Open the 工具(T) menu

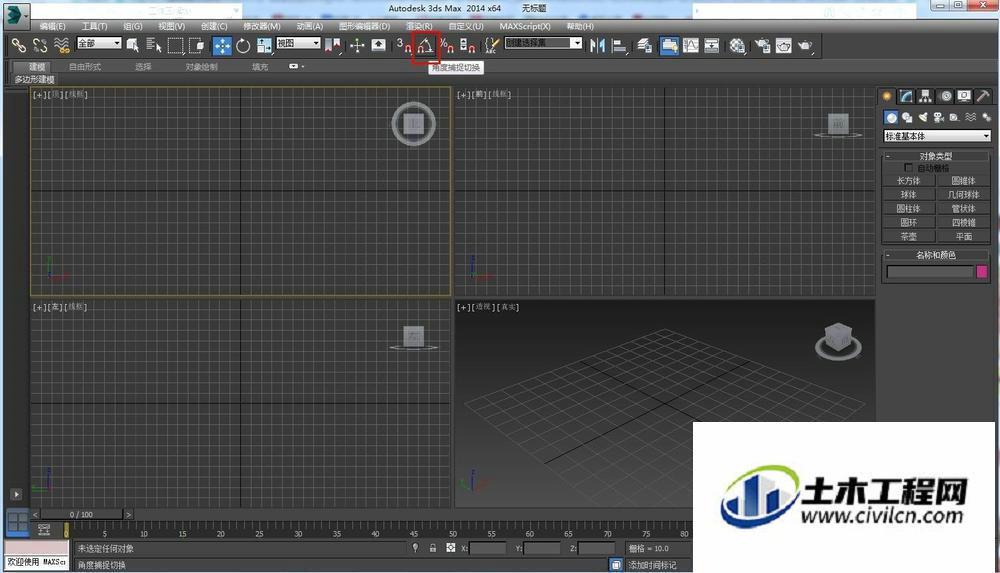pos(94,26)
